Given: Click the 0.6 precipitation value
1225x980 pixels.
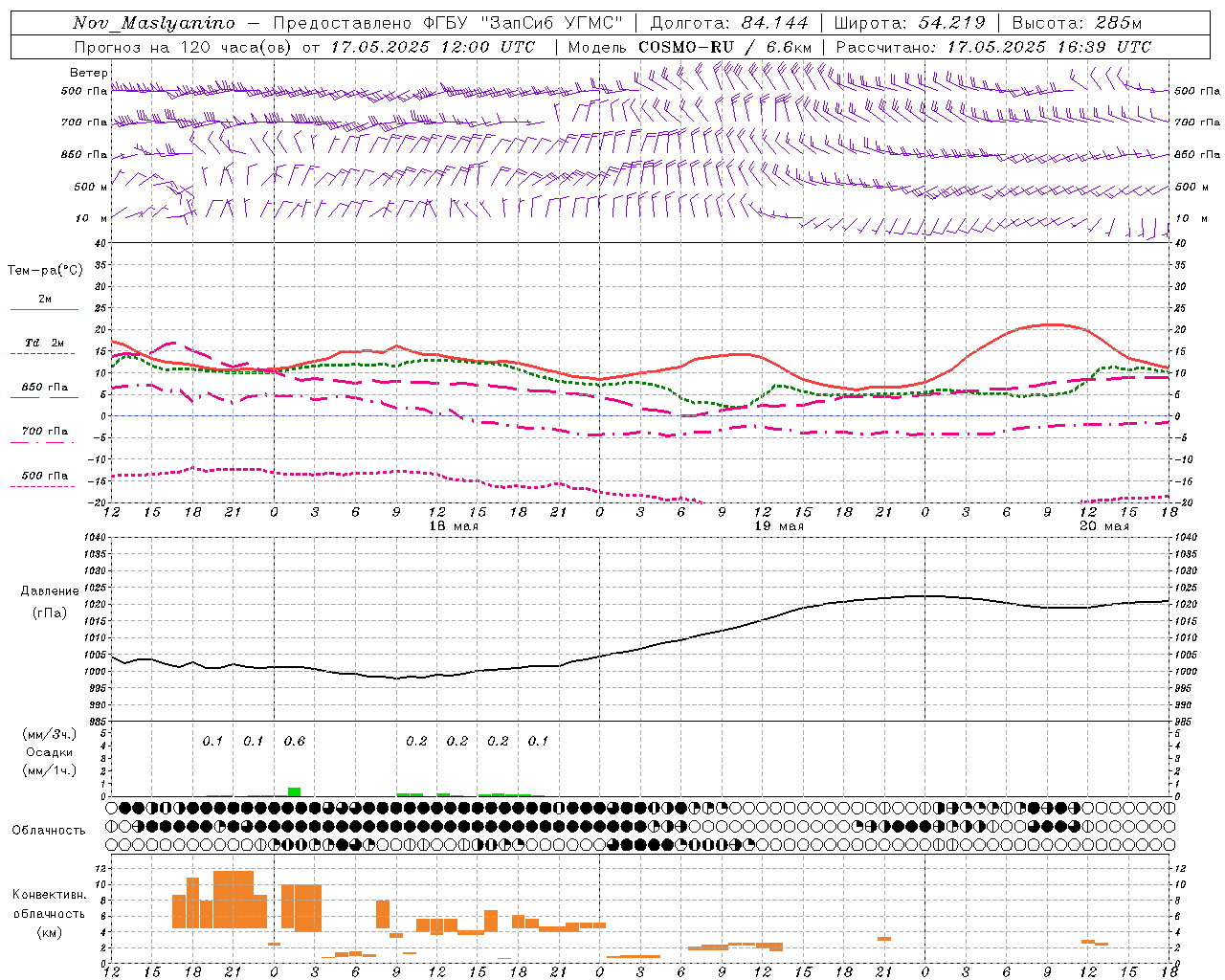Looking at the screenshot, I should click(x=294, y=742).
